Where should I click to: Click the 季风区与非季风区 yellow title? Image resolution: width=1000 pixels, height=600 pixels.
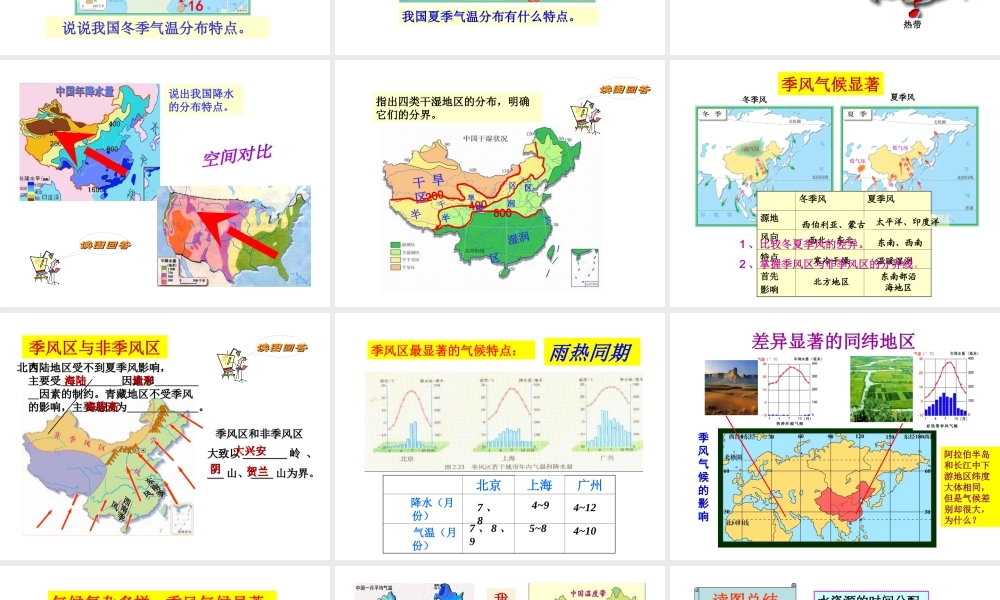click(94, 348)
